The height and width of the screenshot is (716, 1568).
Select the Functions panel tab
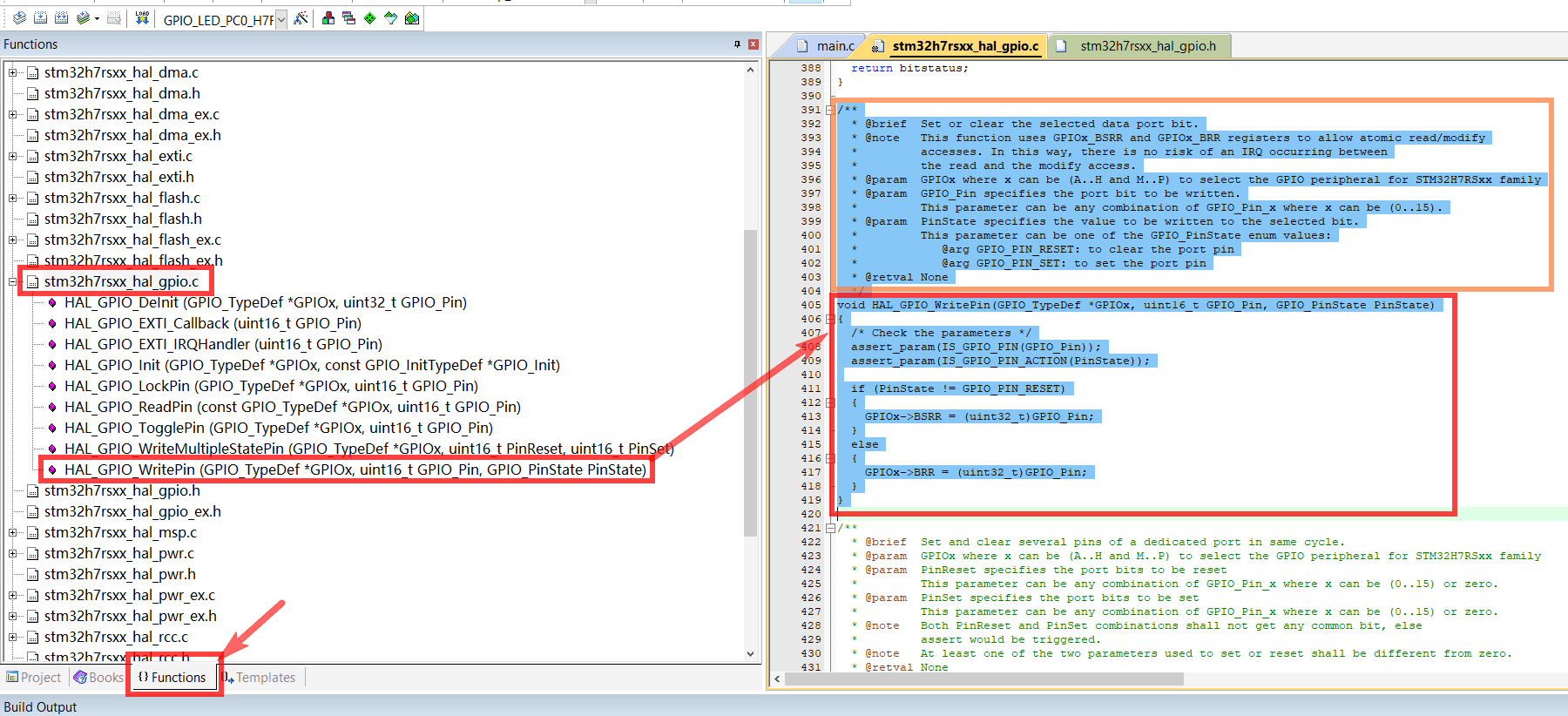pos(172,678)
